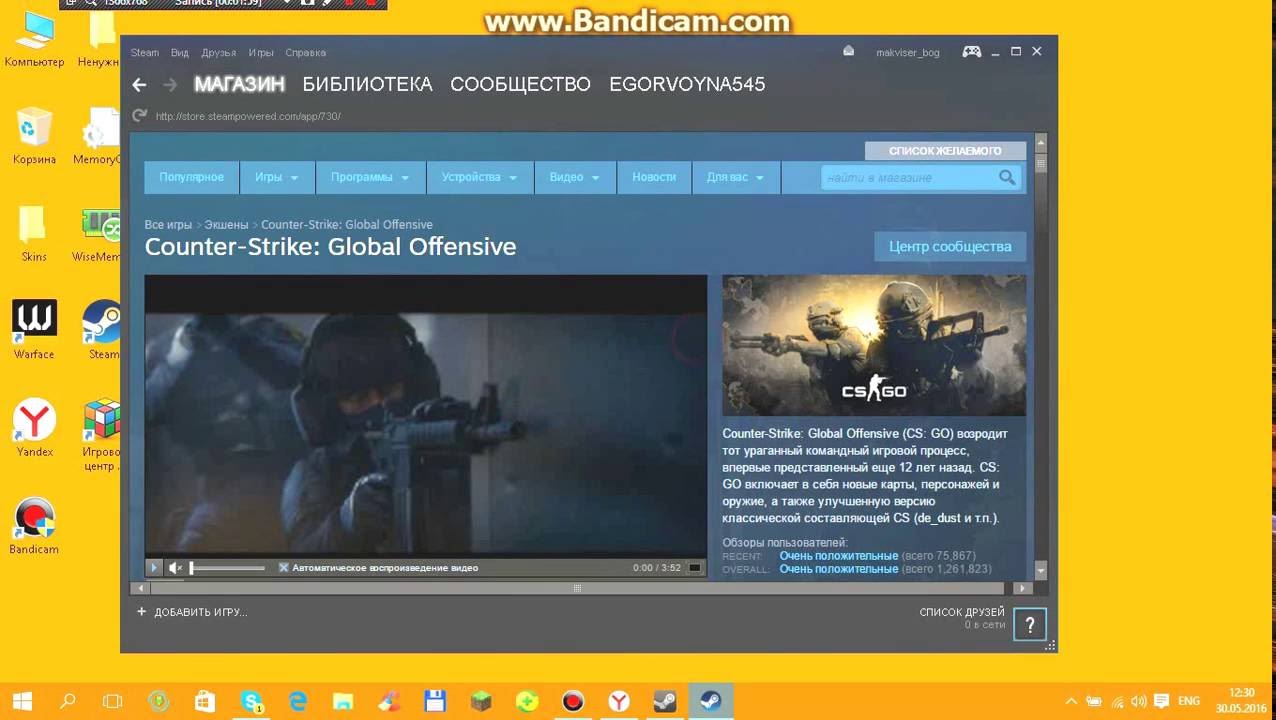Open Task View on taskbar
The width and height of the screenshot is (1276, 720).
113,701
